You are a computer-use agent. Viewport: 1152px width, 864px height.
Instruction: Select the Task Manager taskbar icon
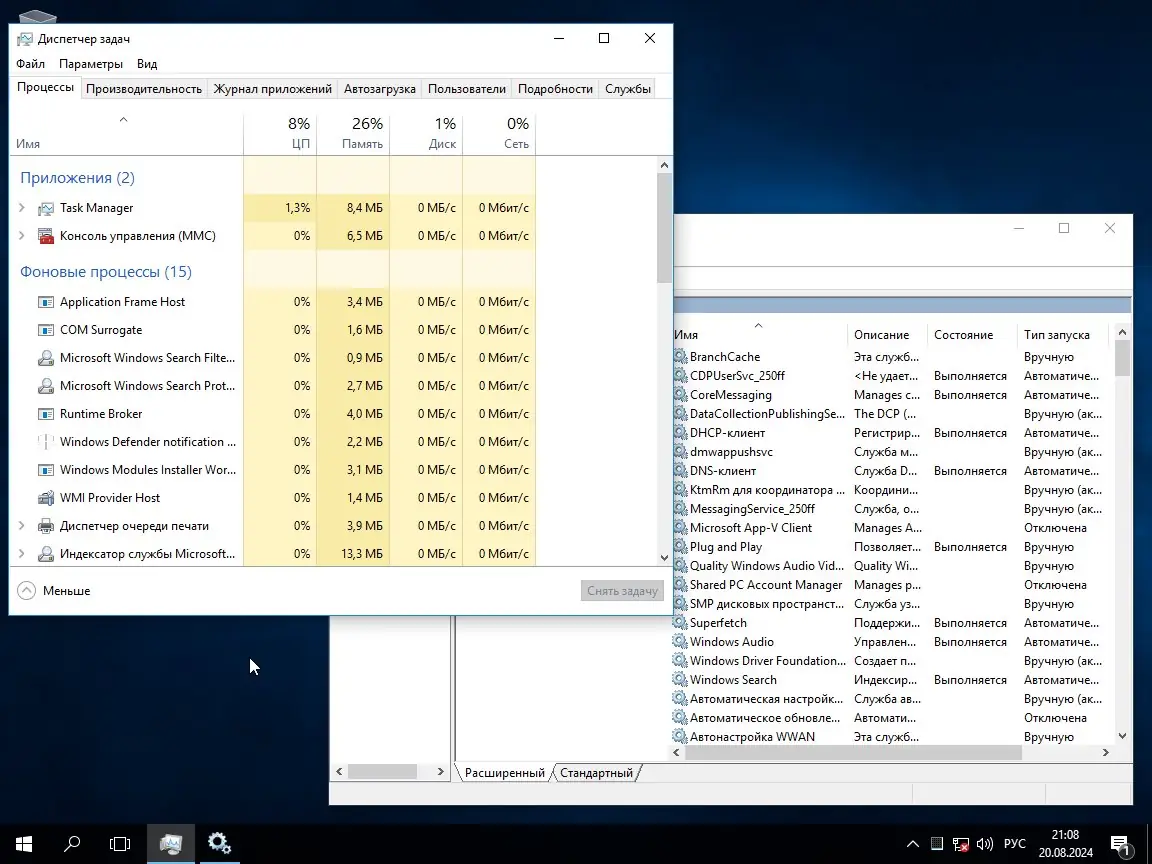pos(170,843)
